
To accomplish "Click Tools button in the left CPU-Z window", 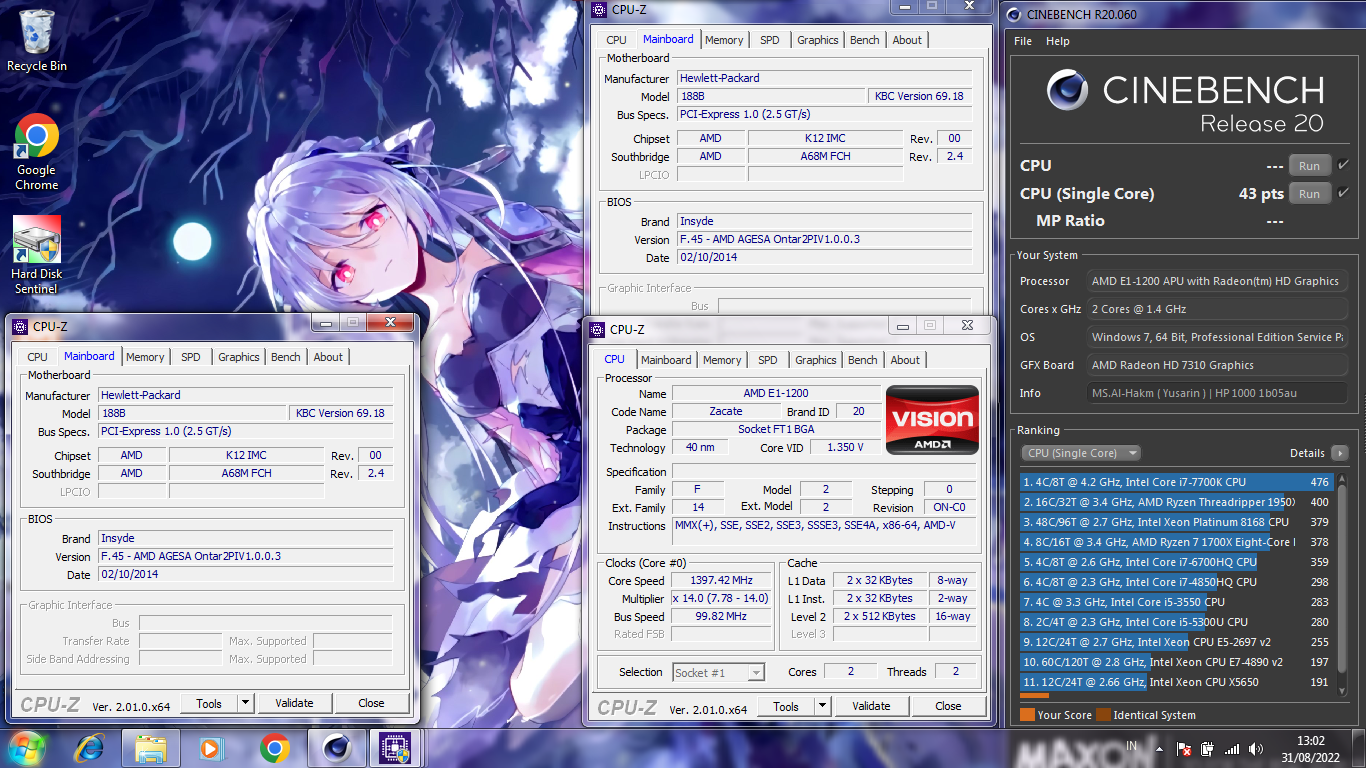I will click(209, 703).
